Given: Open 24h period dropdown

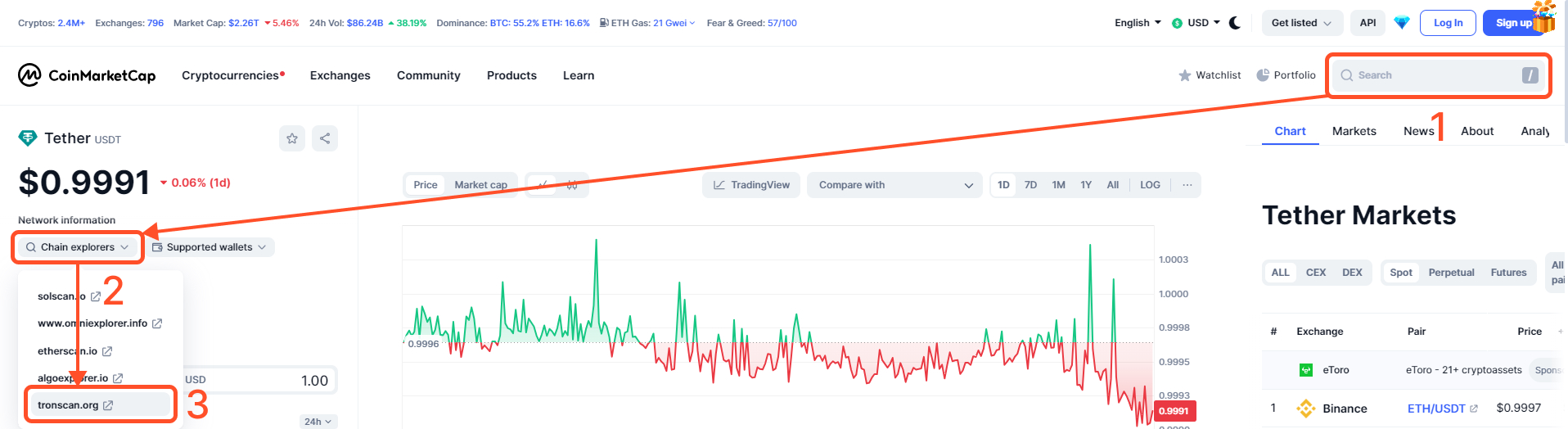Looking at the screenshot, I should (x=318, y=422).
